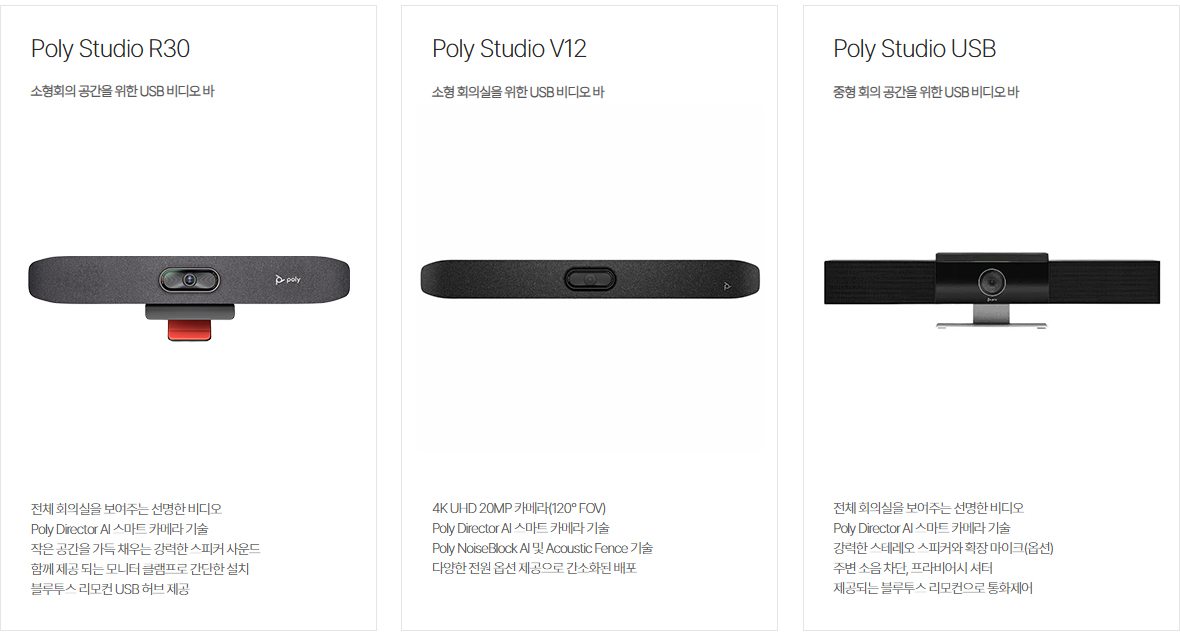Select the Poly Studio USB product image

992,290
